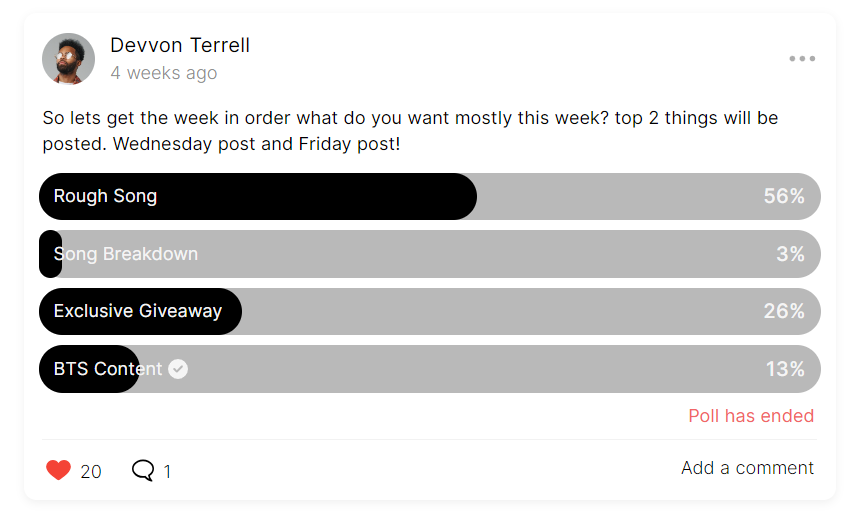Click the checkmark icon beside BTS Content

point(178,369)
